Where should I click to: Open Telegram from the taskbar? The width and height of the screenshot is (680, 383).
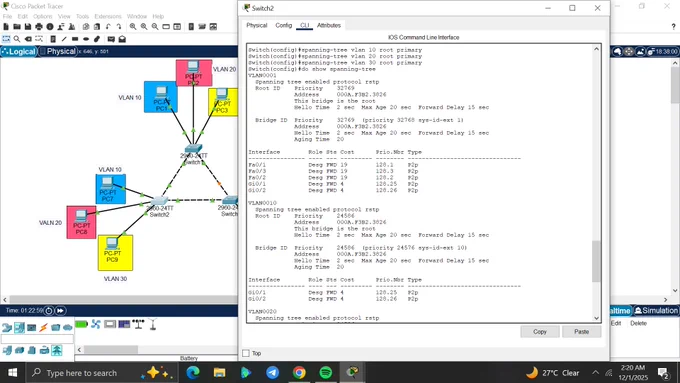tap(272, 373)
